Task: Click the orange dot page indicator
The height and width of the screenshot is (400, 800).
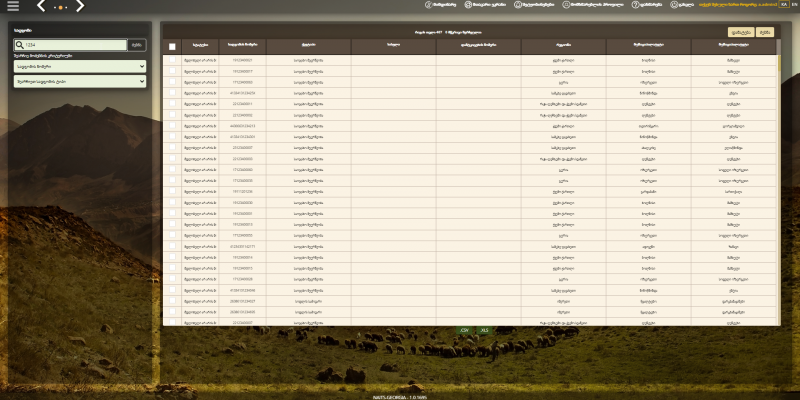Action: 61,8
